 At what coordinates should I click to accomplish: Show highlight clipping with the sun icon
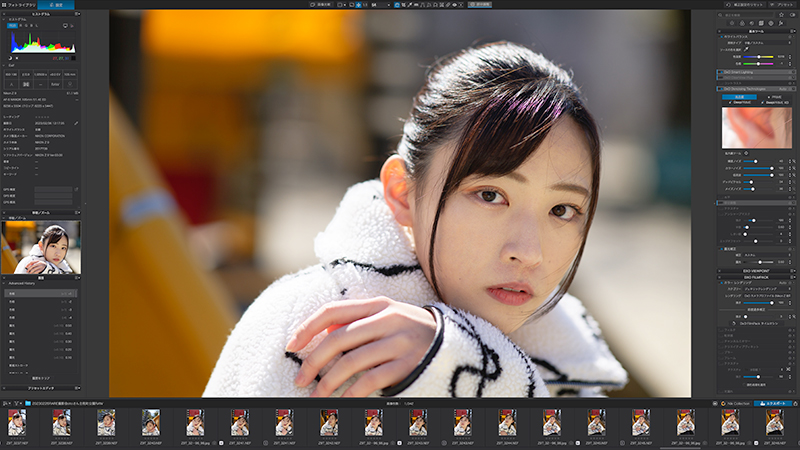point(17,58)
